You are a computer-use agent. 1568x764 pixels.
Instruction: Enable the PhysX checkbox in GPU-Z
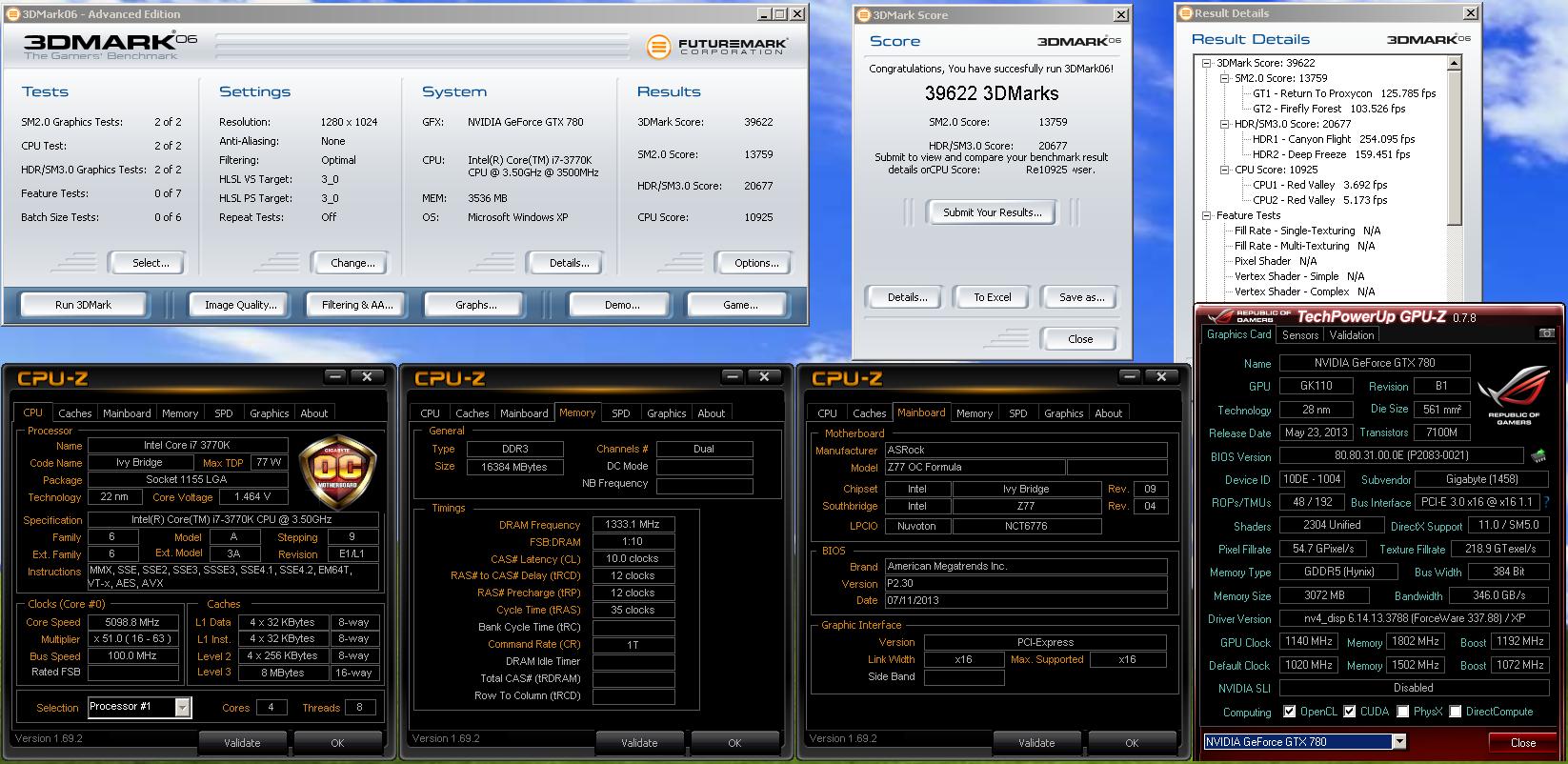click(x=1403, y=712)
